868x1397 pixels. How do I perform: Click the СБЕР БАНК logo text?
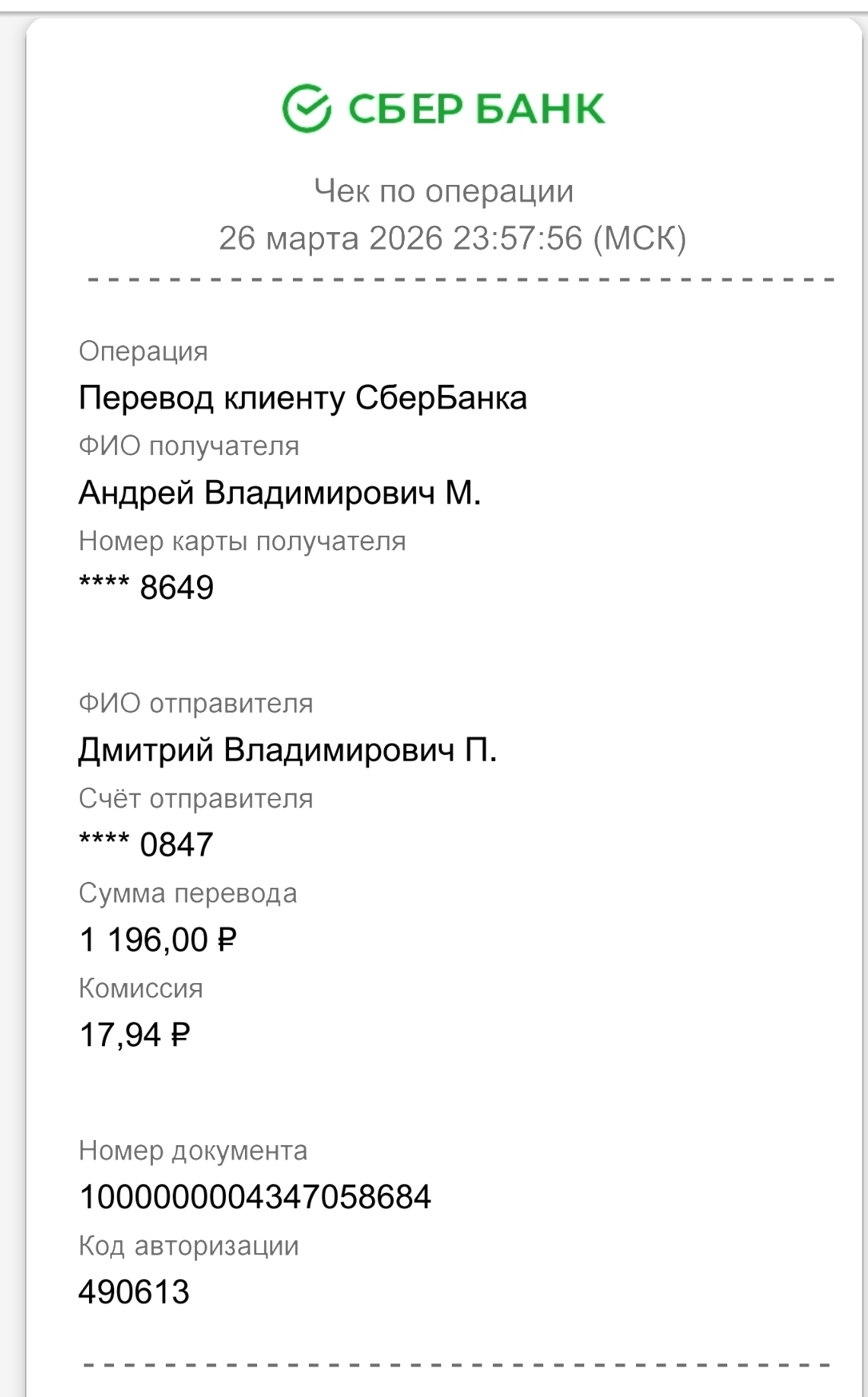[476, 109]
